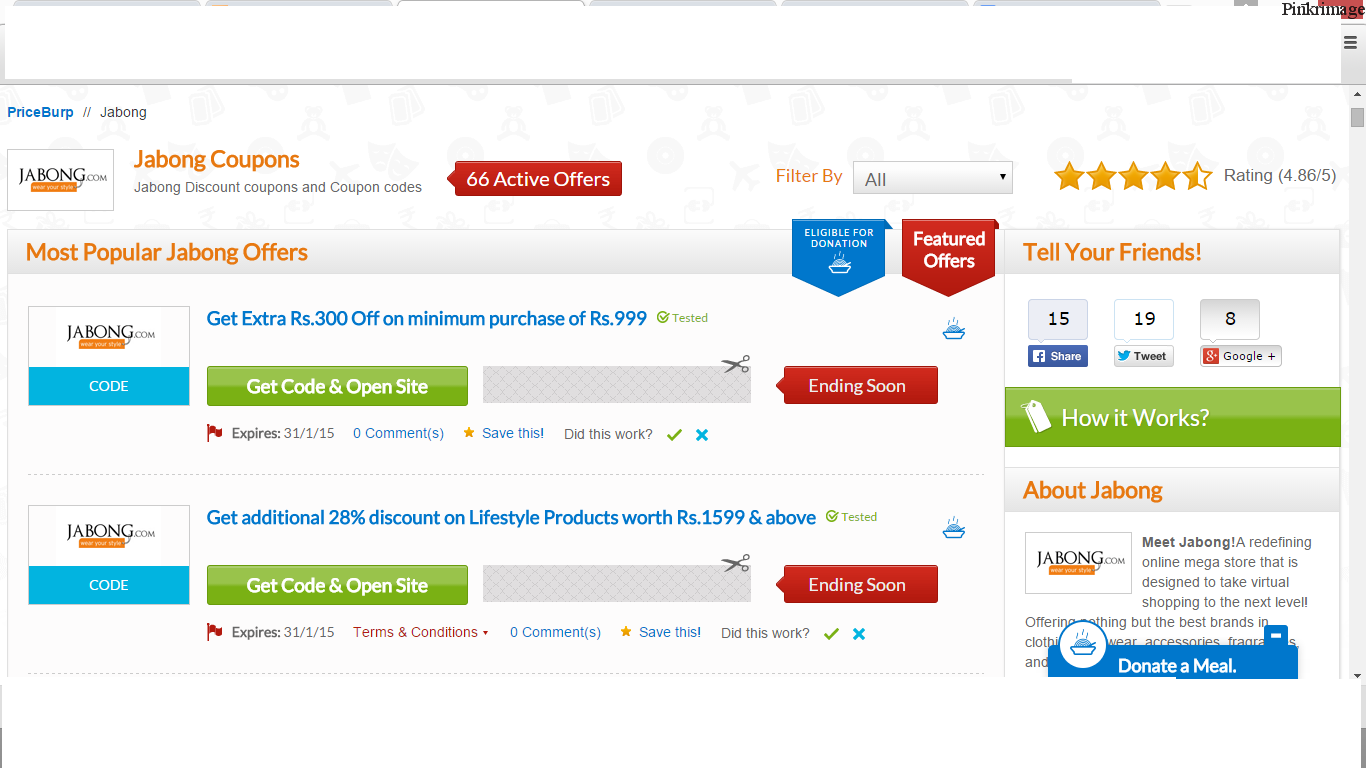1366x768 pixels.
Task: Click the Jabong logo in the About Jabong panel
Action: (1078, 563)
